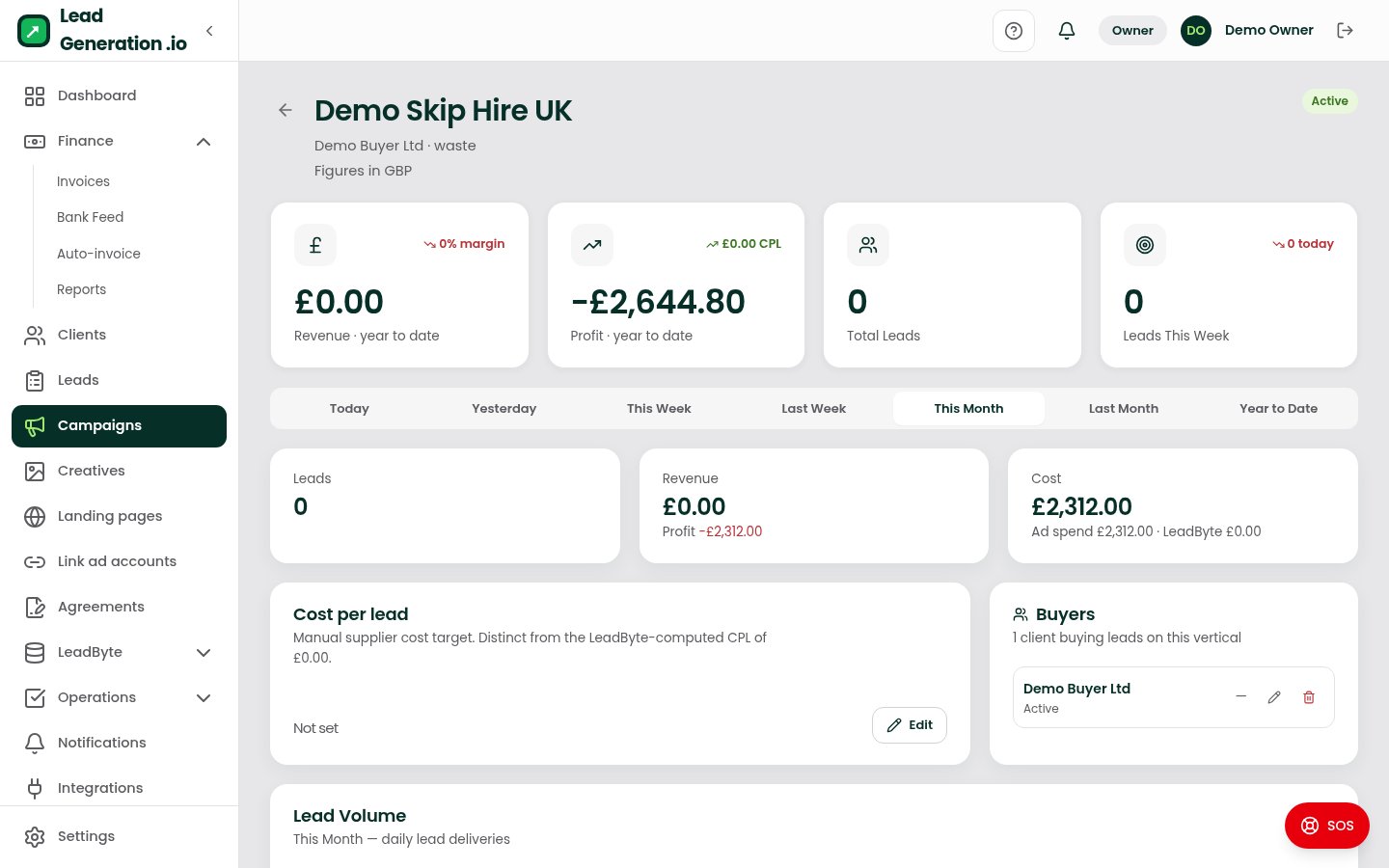This screenshot has height=868, width=1389.
Task: Click the trending arrow profit icon
Action: point(592,245)
